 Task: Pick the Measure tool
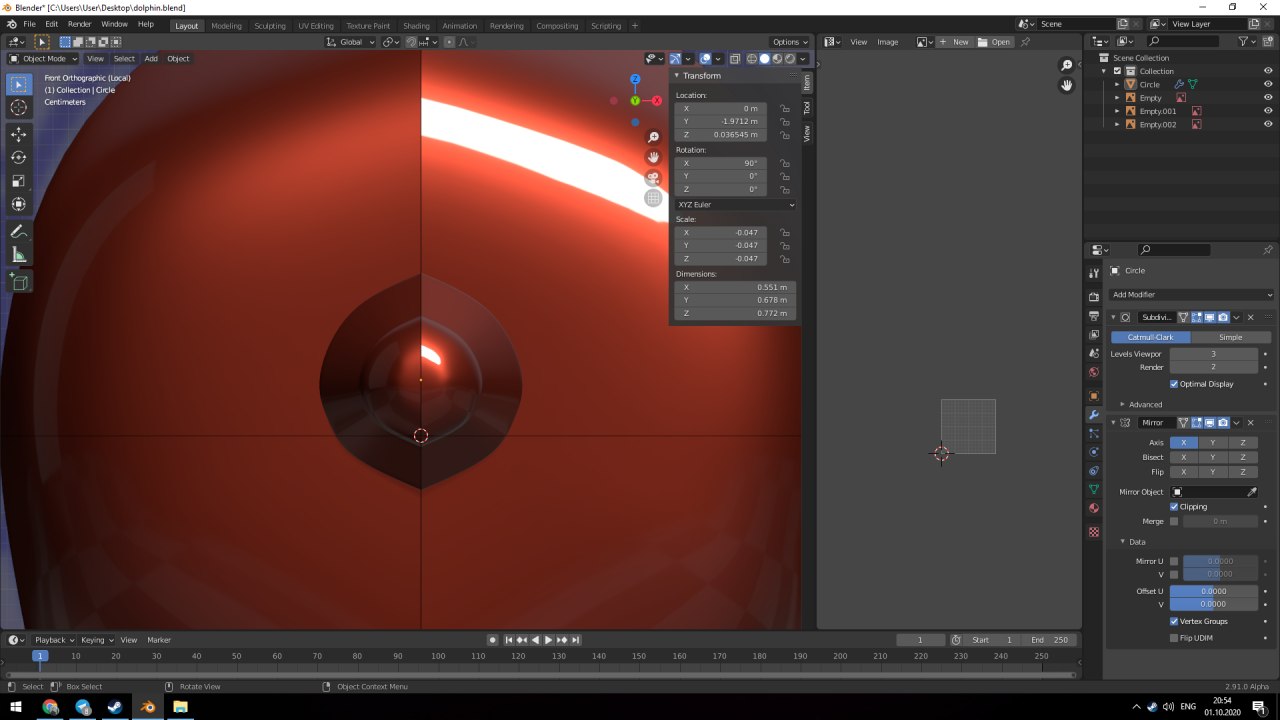[19, 255]
